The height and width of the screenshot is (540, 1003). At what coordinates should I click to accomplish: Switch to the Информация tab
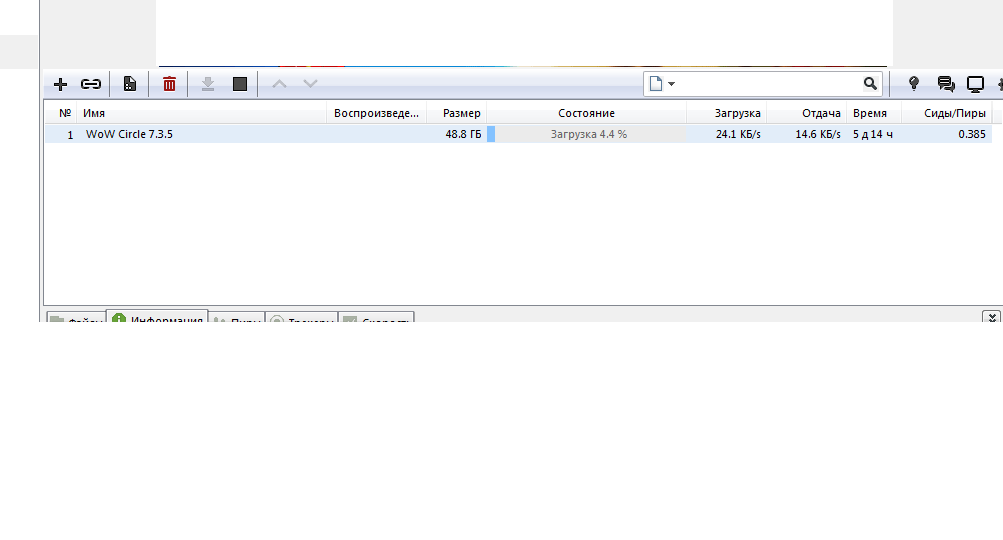[157, 319]
